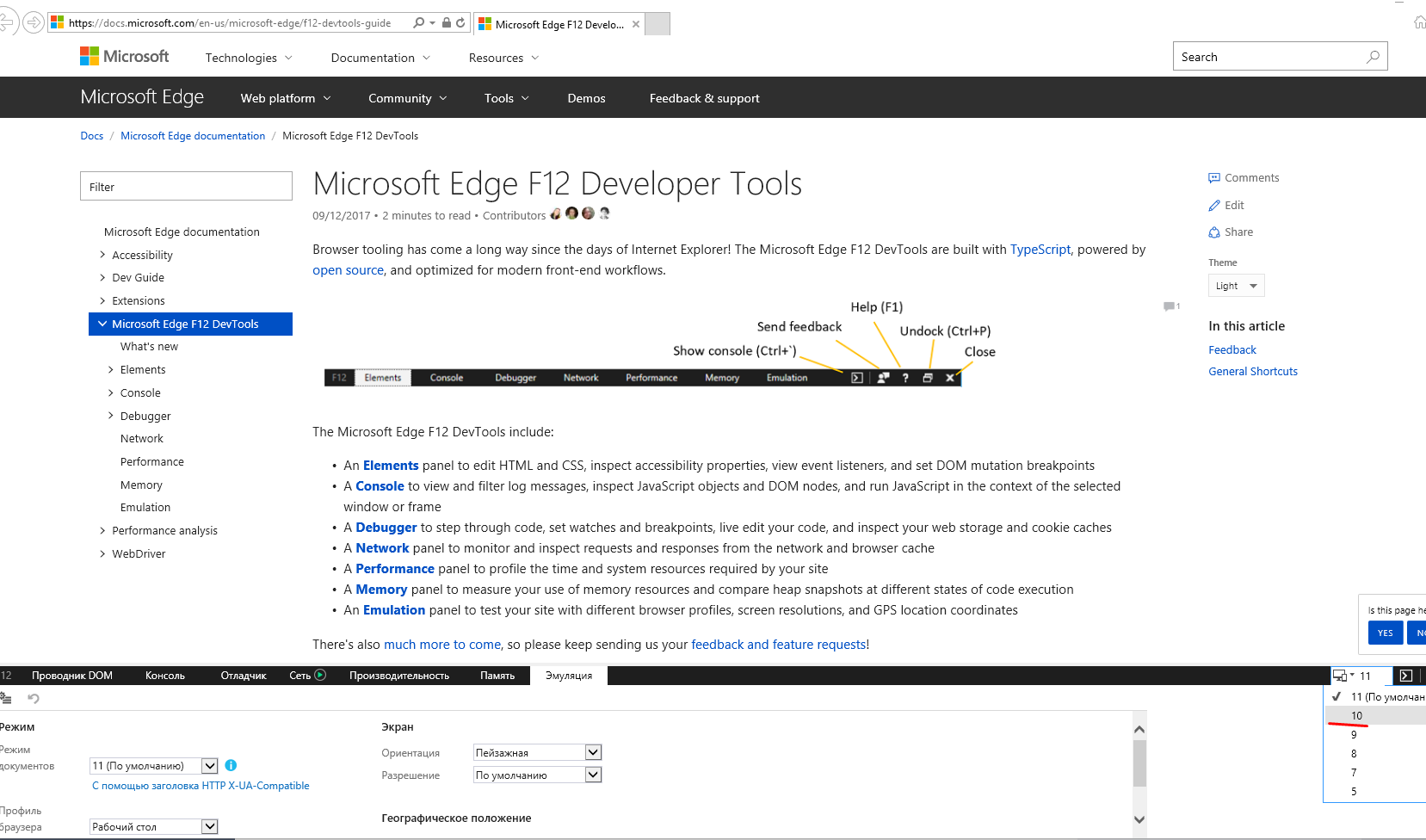Open the Профиль браузера Рабочий стол dropdown
The width and height of the screenshot is (1426, 840).
pos(154,826)
